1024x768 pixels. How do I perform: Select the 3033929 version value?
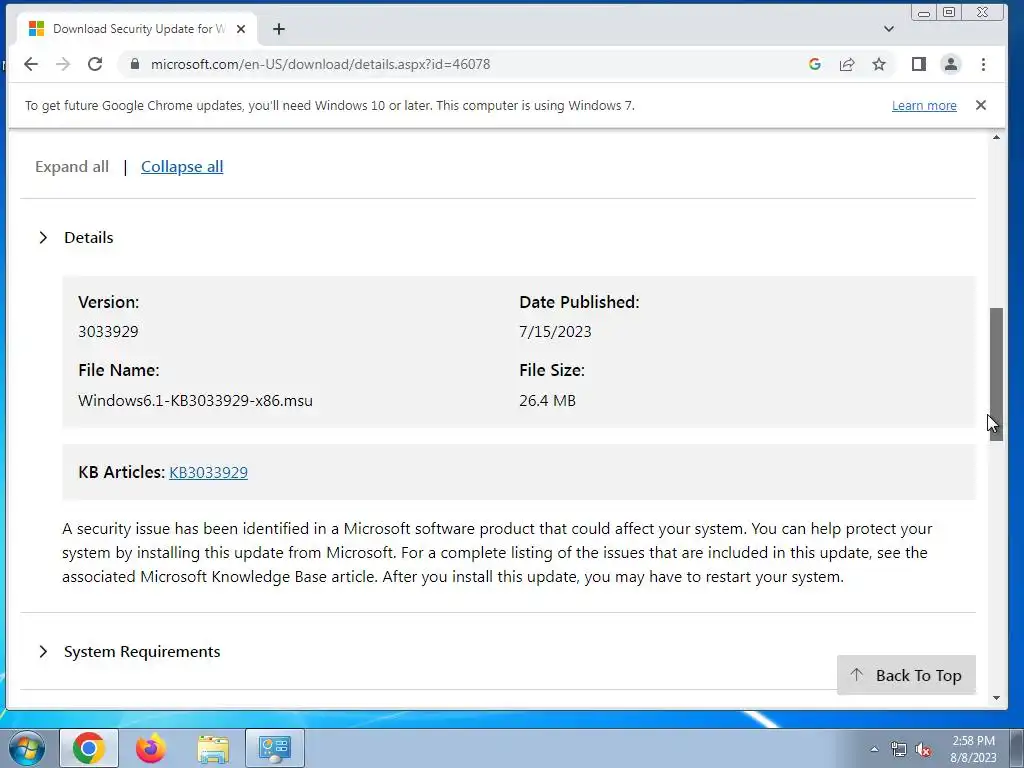108,332
